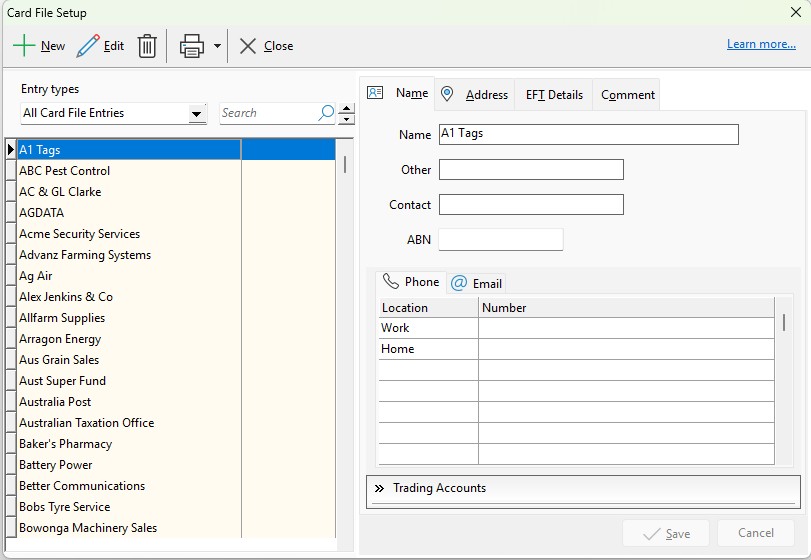Viewport: 811px width, 560px height.
Task: Open the print options dropdown arrow
Action: point(217,46)
